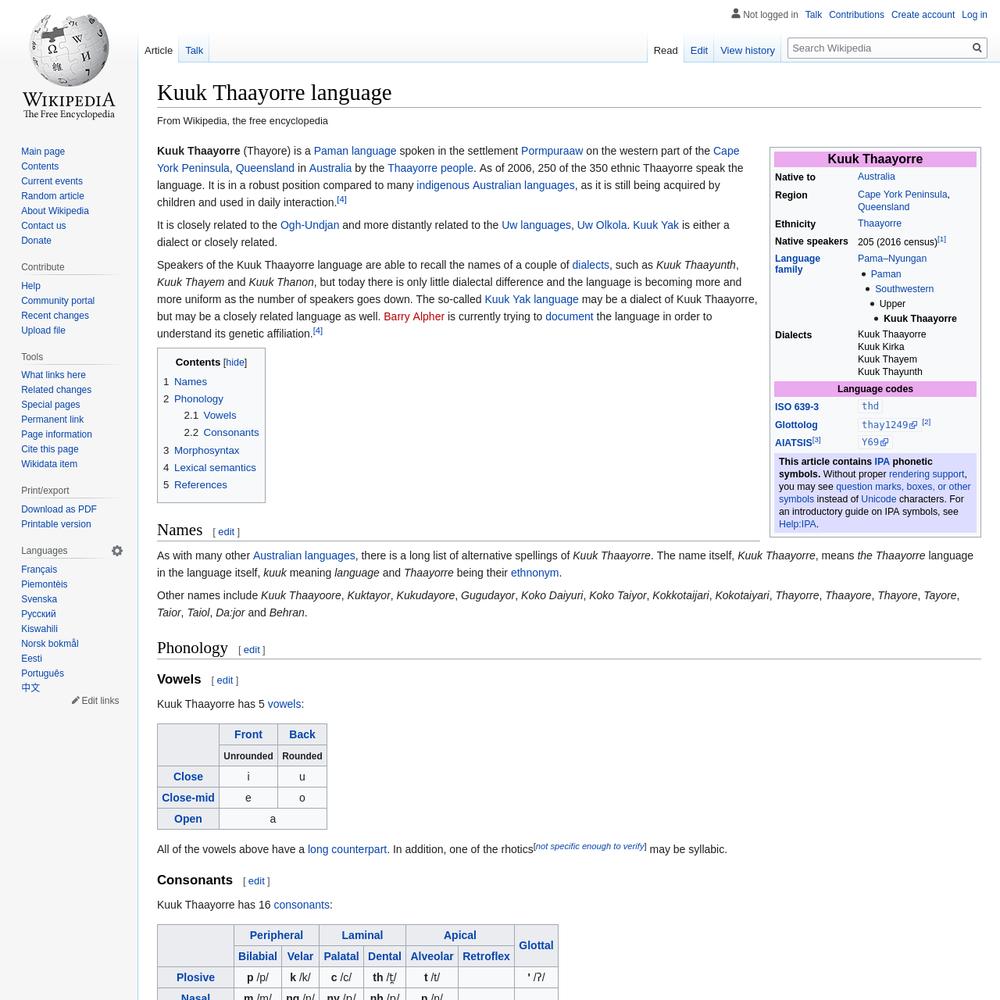Viewport: 1000px width, 1000px height.
Task: Edit the Vowels section
Action: tap(225, 680)
